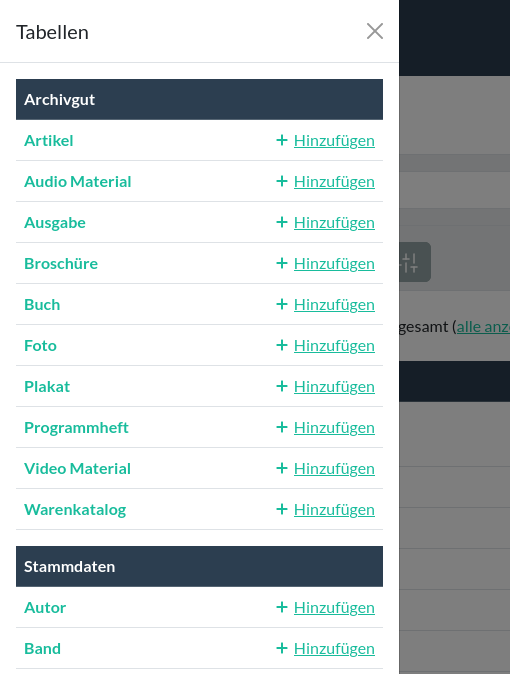The image size is (510, 674).
Task: Close the Tabellen panel with X icon
Action: click(375, 31)
